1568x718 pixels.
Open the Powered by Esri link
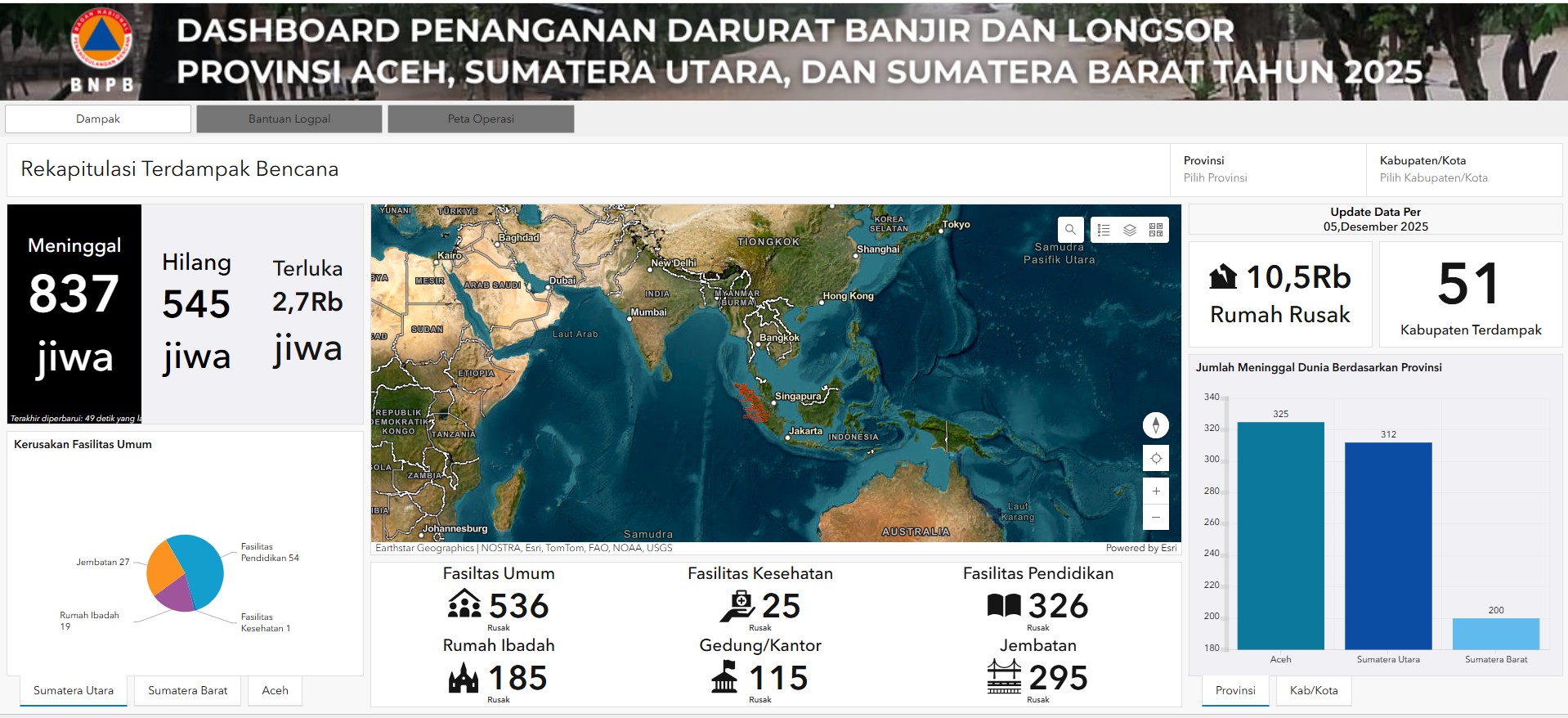1141,548
